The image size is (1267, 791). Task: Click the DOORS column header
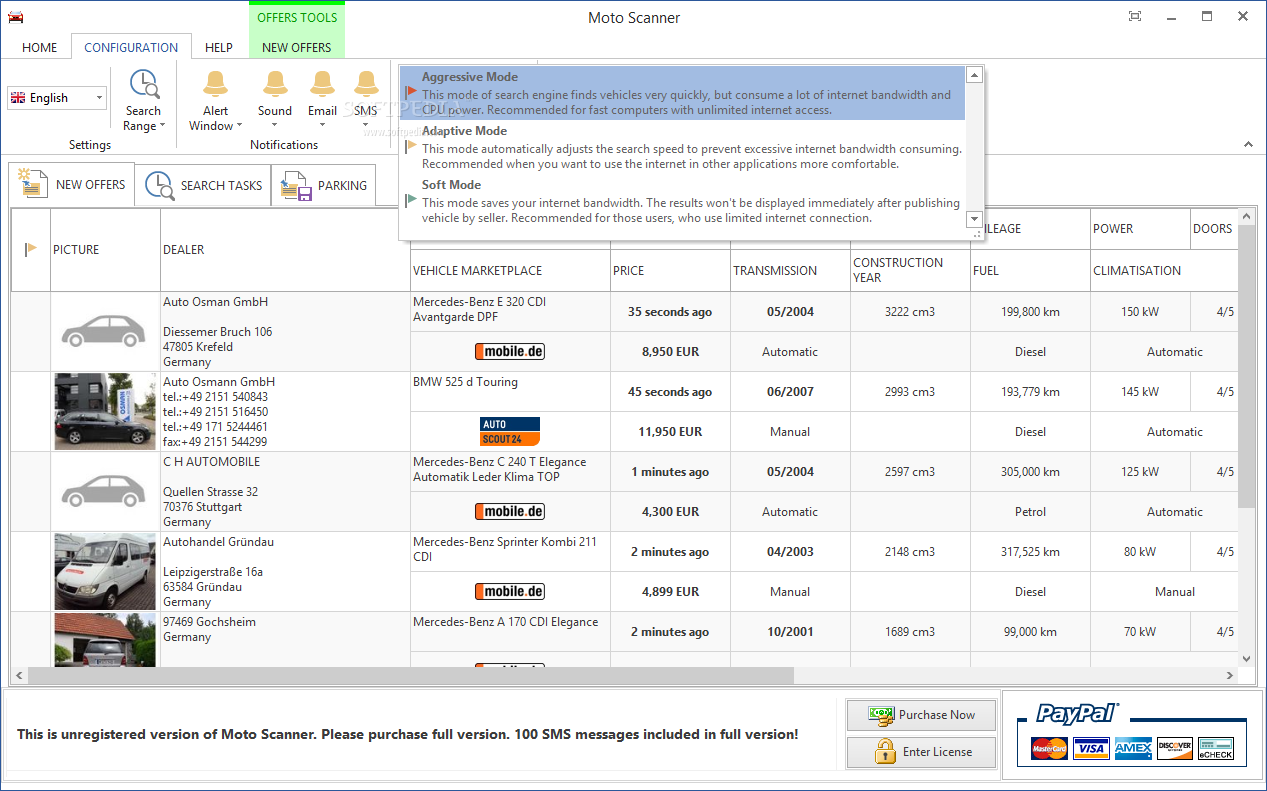(x=1212, y=229)
